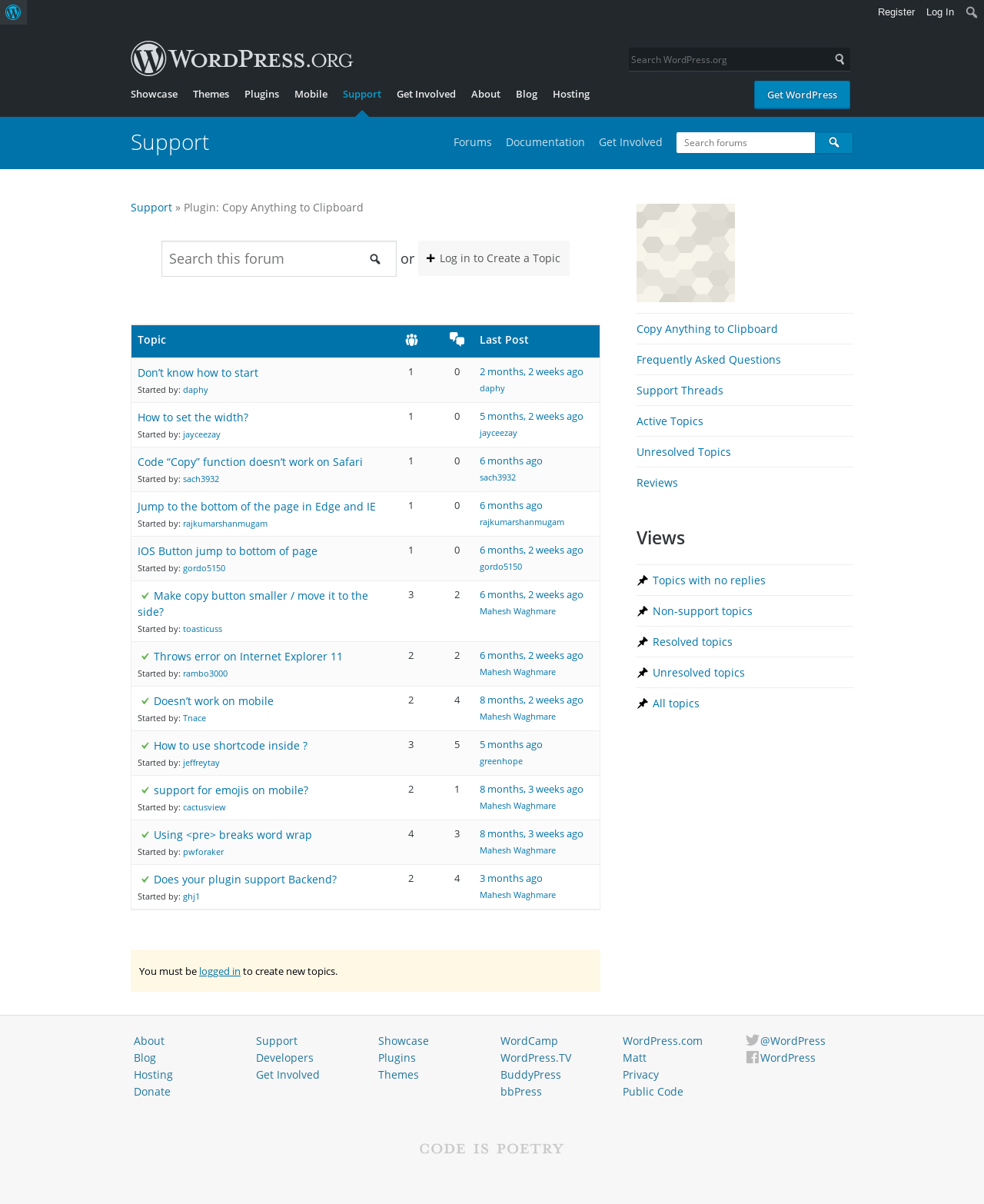Open topic IOS Button jump to bottom of page
Screen dimensions: 984x1204
228,551
